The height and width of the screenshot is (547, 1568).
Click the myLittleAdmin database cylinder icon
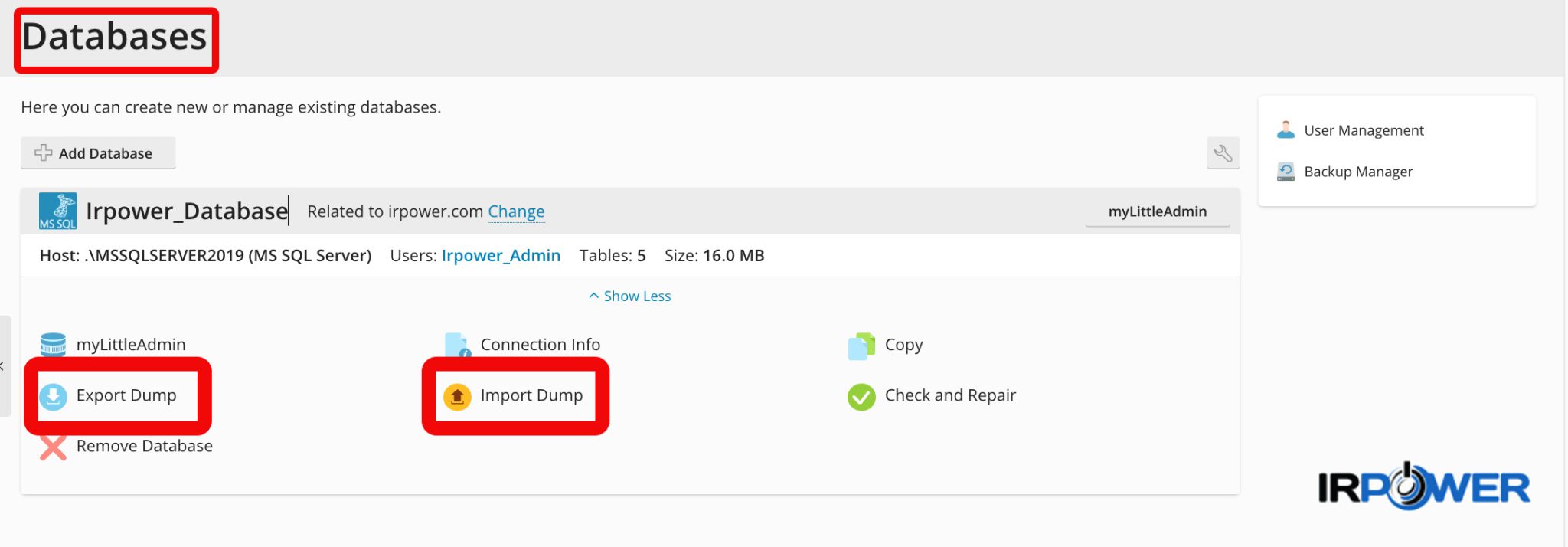53,345
